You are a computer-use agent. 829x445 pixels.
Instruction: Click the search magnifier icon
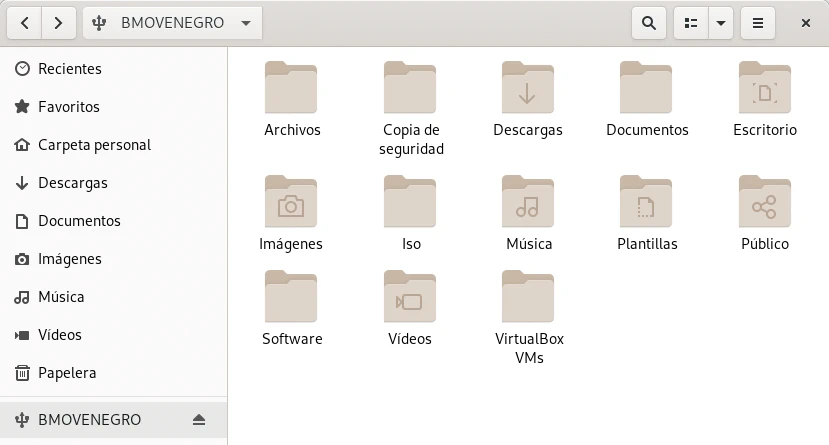pyautogui.click(x=648, y=22)
